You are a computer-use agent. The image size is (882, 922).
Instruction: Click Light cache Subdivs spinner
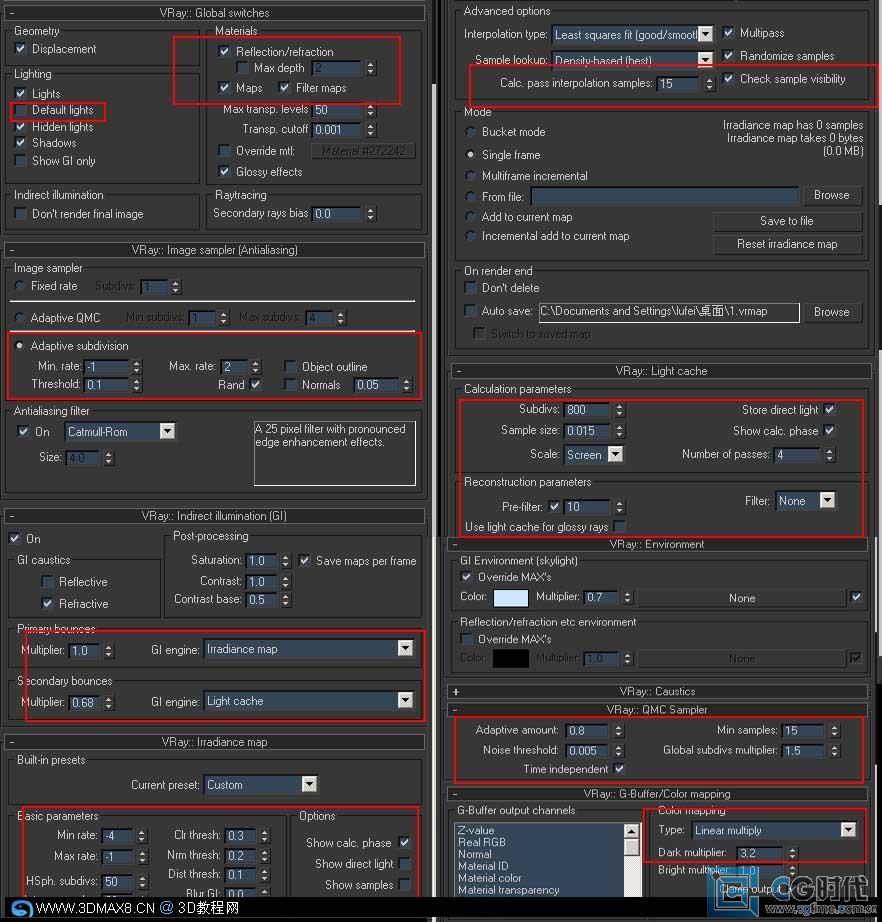click(x=619, y=410)
